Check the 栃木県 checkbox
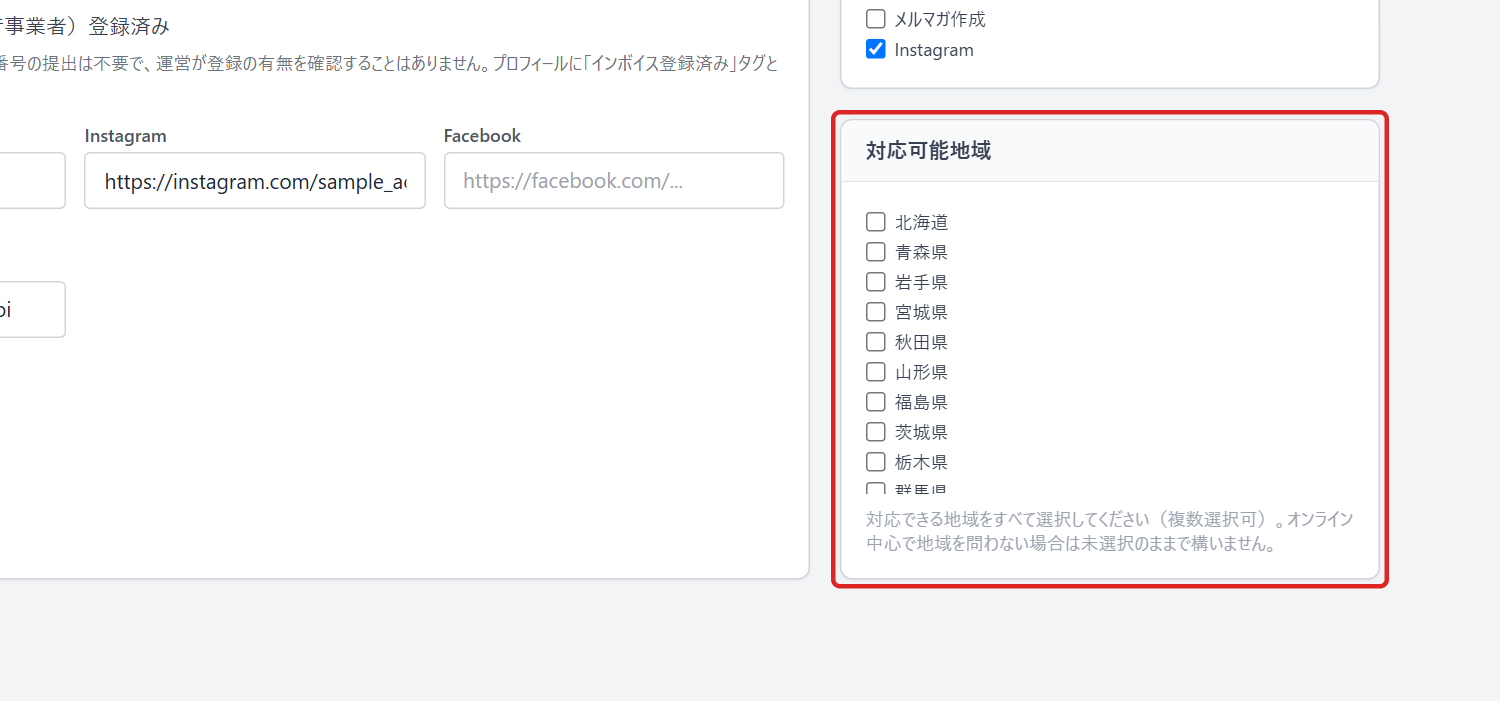1500x701 pixels. tap(876, 462)
